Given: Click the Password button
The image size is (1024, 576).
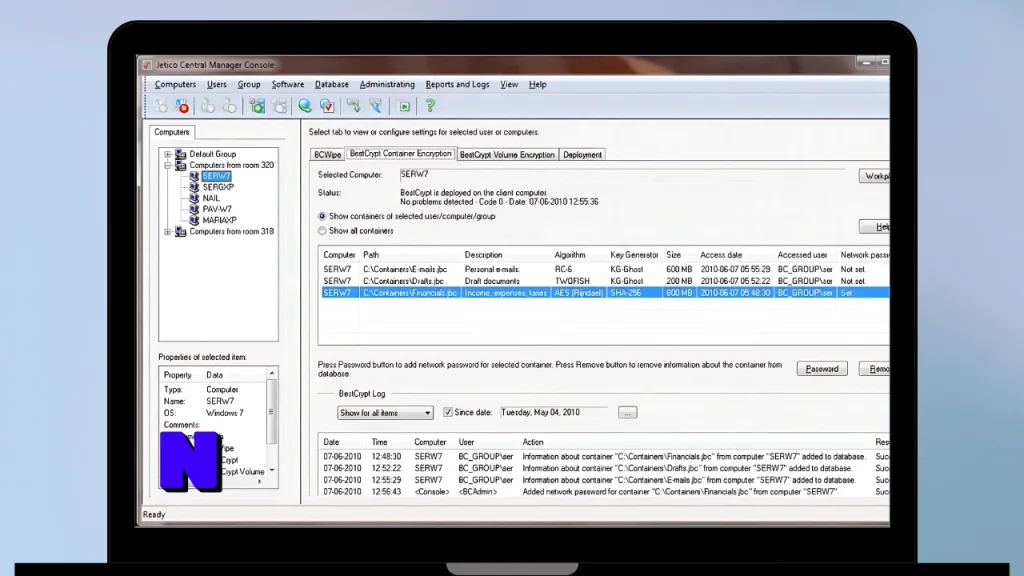Looking at the screenshot, I should coord(822,369).
